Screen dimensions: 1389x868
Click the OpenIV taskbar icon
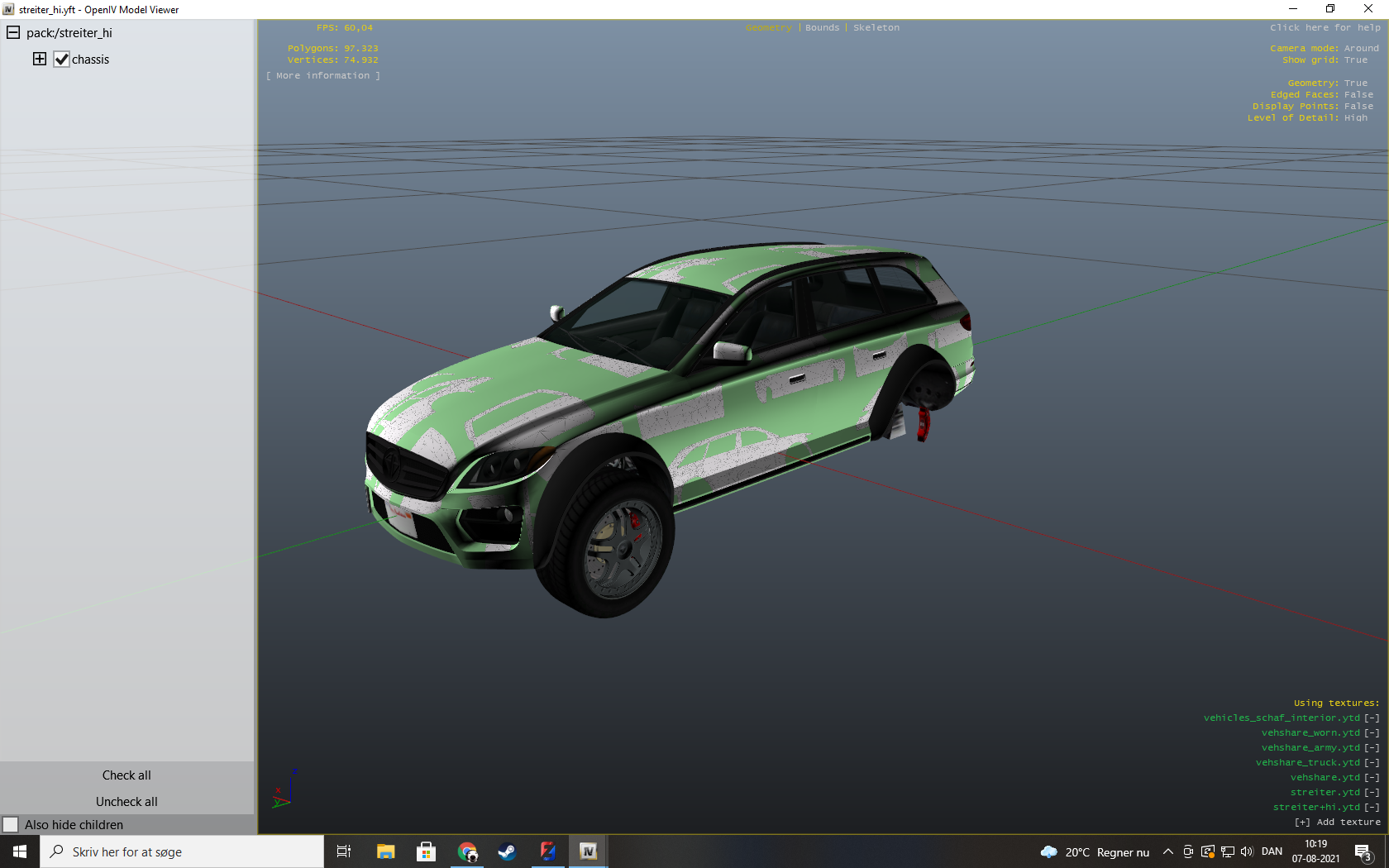[588, 851]
